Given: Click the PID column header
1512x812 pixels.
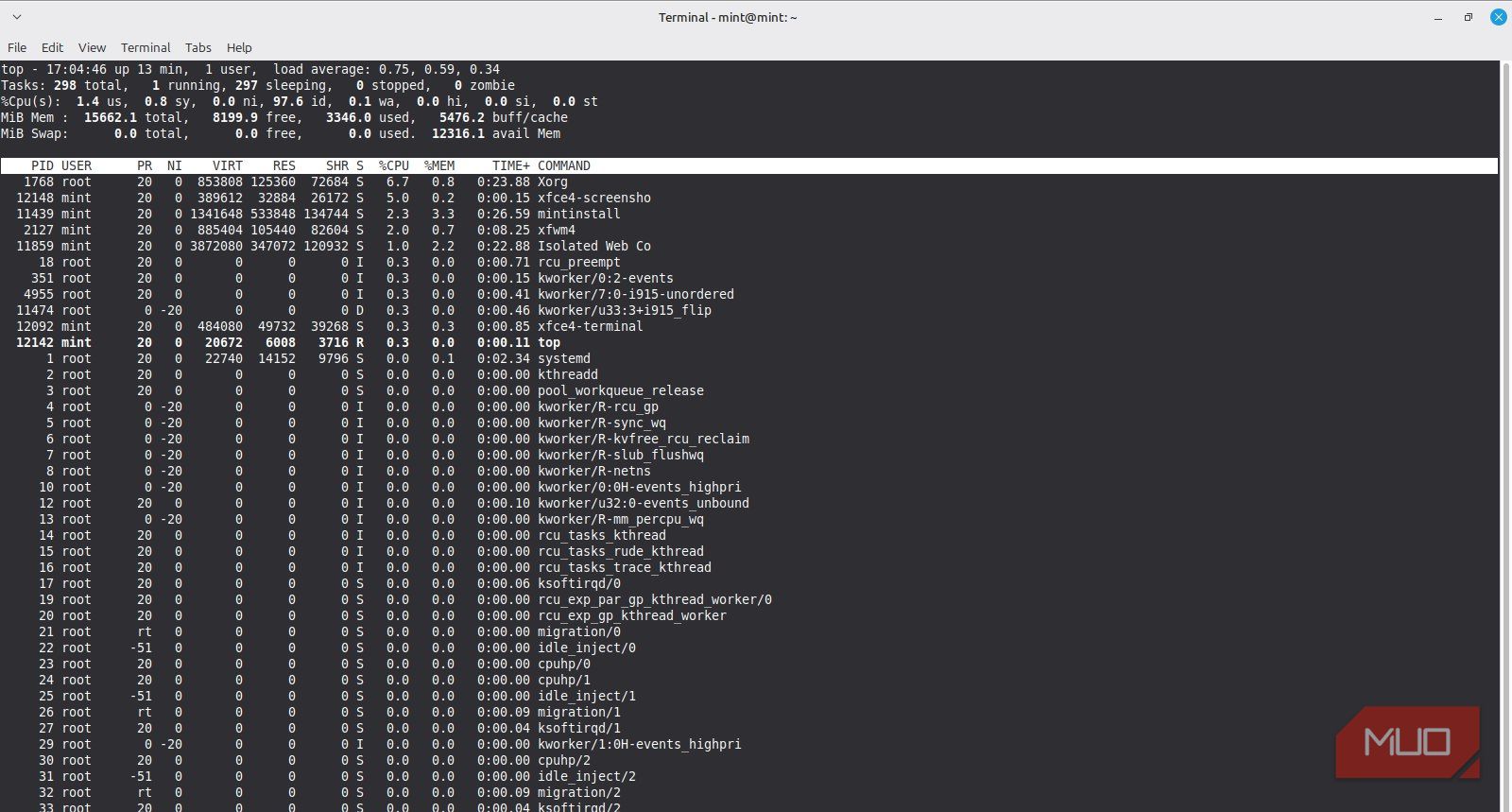Looking at the screenshot, I should 43,165.
